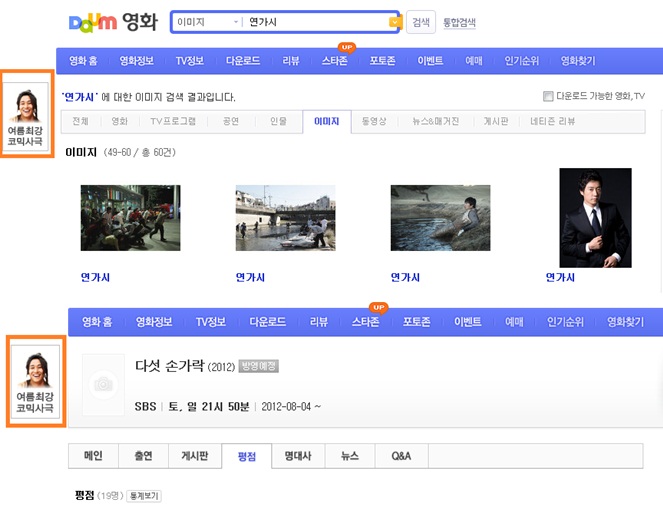Open 포토존 in the nav above 다섯 손가락
The width and height of the screenshot is (663, 508).
click(x=416, y=322)
